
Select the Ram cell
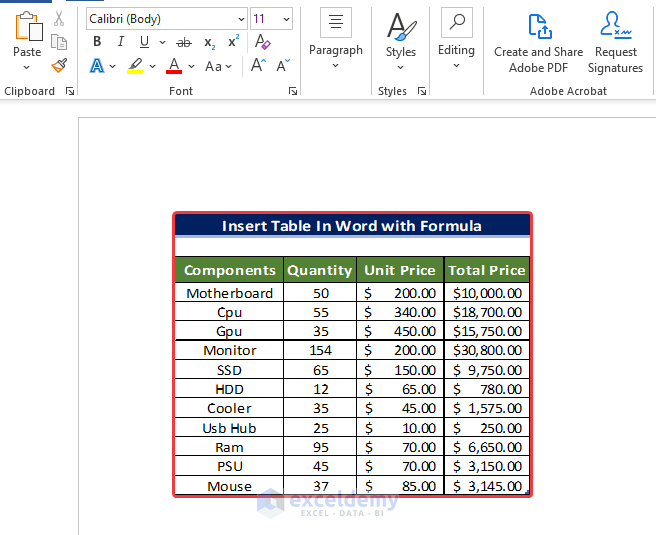(229, 447)
